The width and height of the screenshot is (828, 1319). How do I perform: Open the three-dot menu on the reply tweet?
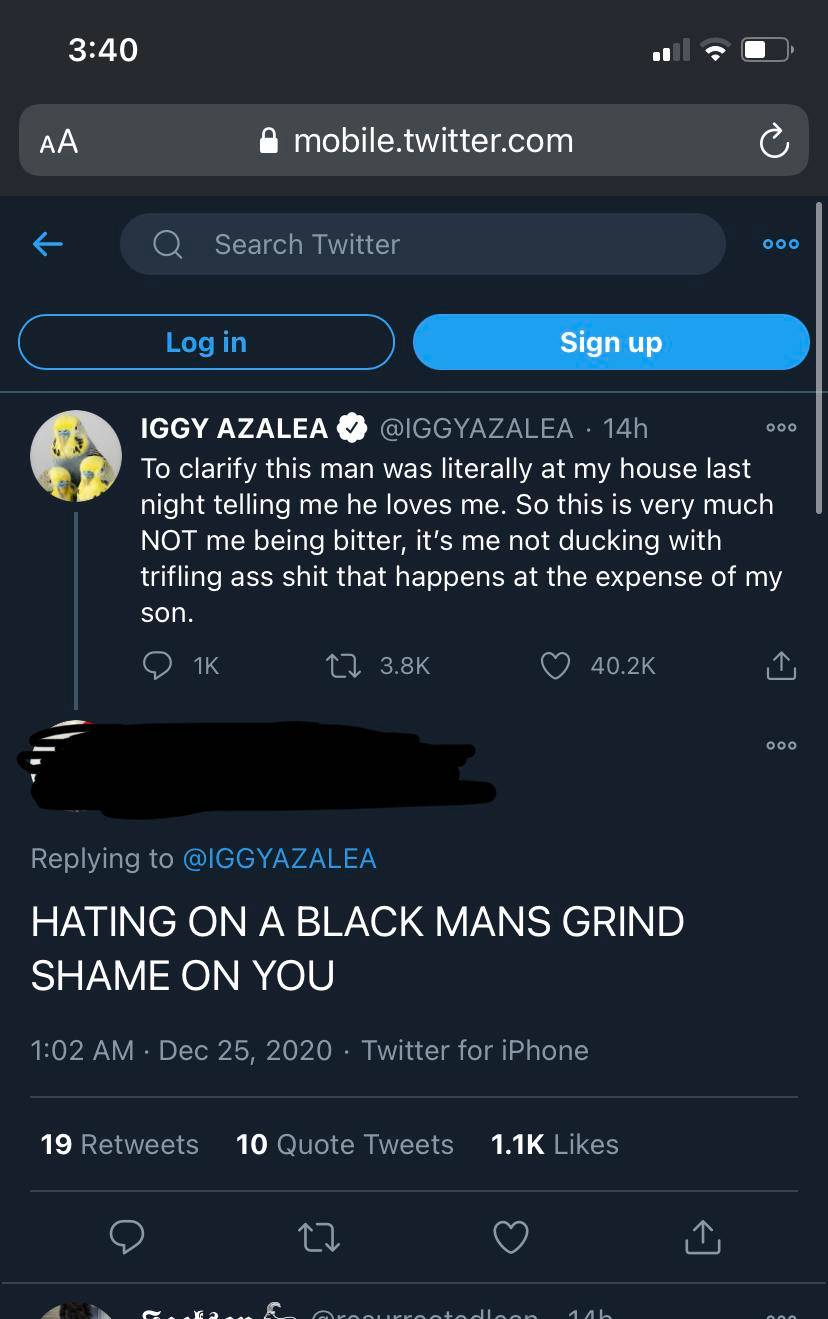[x=781, y=745]
